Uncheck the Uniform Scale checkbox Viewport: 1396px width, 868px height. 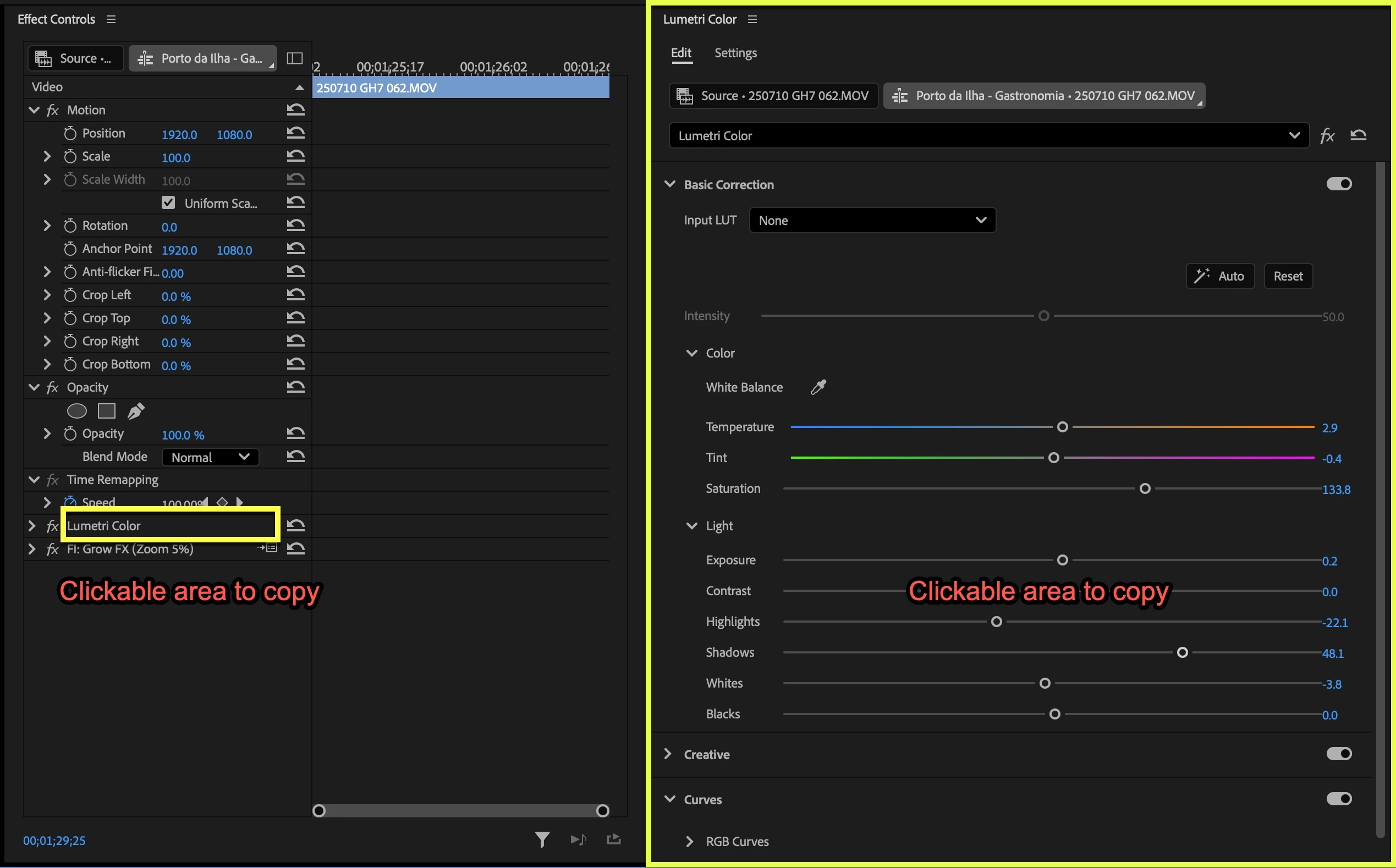click(168, 202)
